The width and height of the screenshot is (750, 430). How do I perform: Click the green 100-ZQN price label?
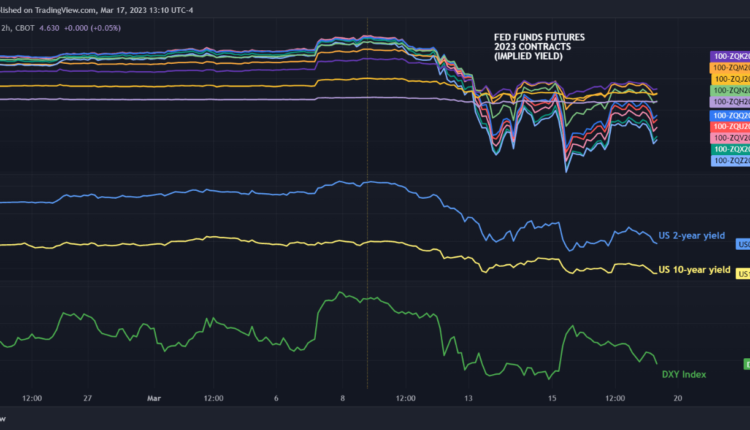pyautogui.click(x=729, y=91)
